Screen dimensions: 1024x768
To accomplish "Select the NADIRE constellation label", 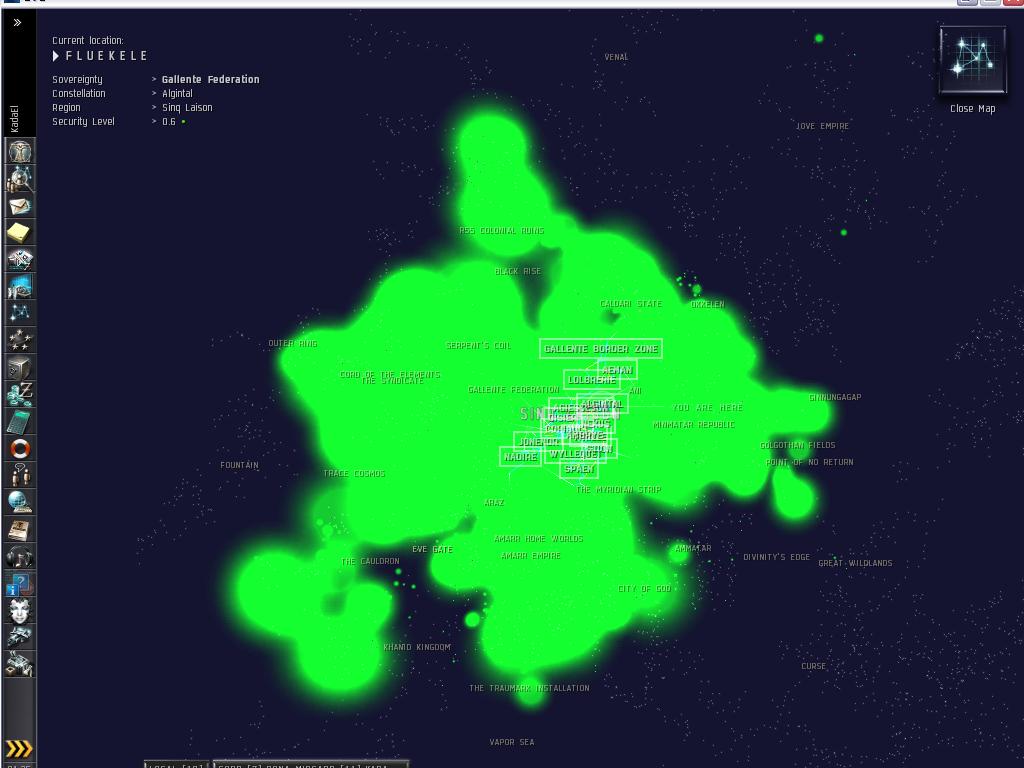I will 520,456.
